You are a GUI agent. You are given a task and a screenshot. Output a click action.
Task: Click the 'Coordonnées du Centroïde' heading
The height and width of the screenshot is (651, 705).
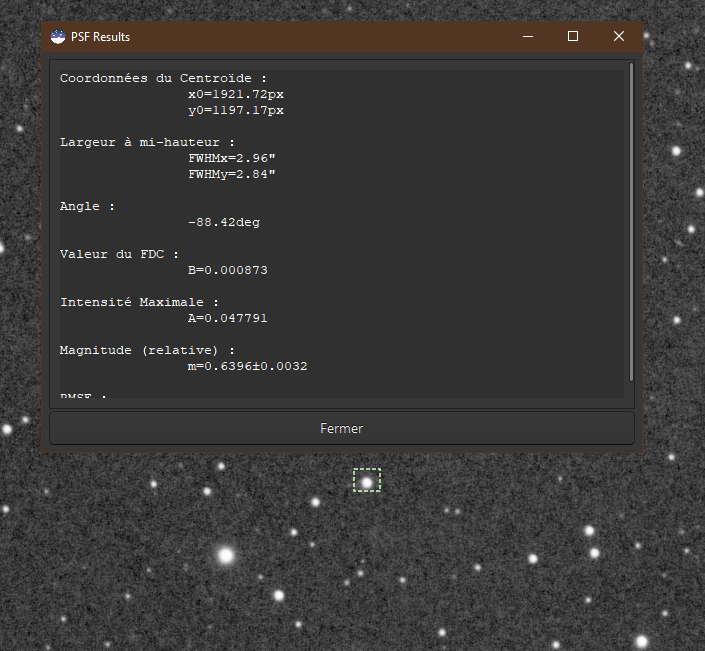tap(156, 78)
